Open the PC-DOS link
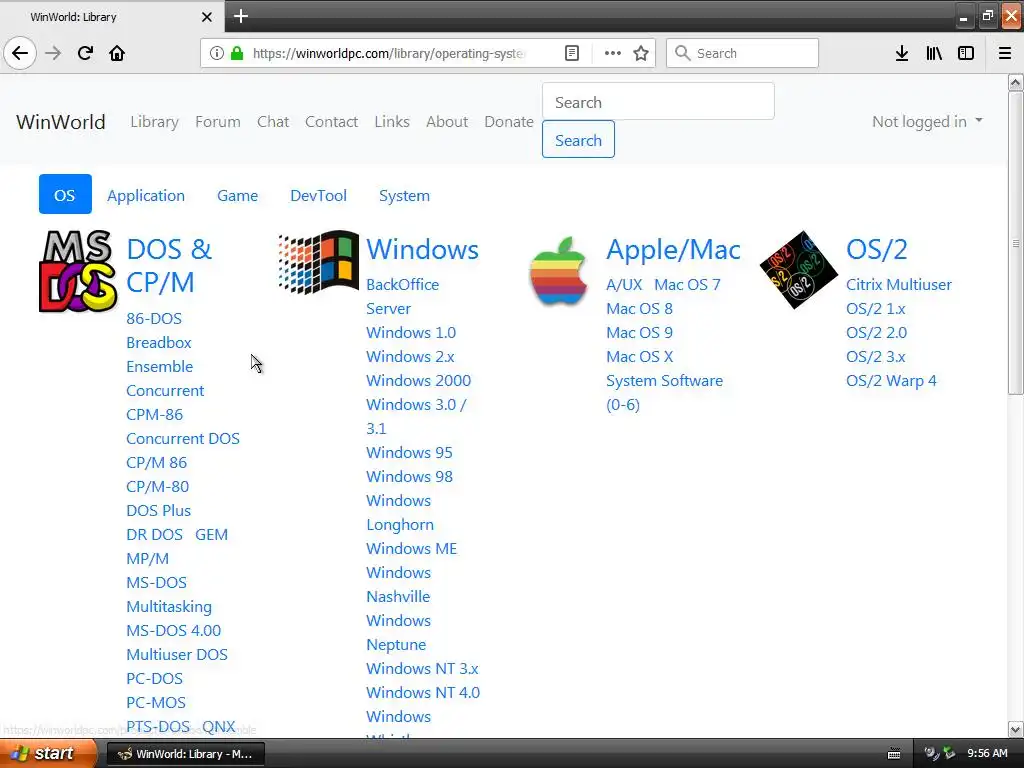The height and width of the screenshot is (768, 1024). (154, 678)
